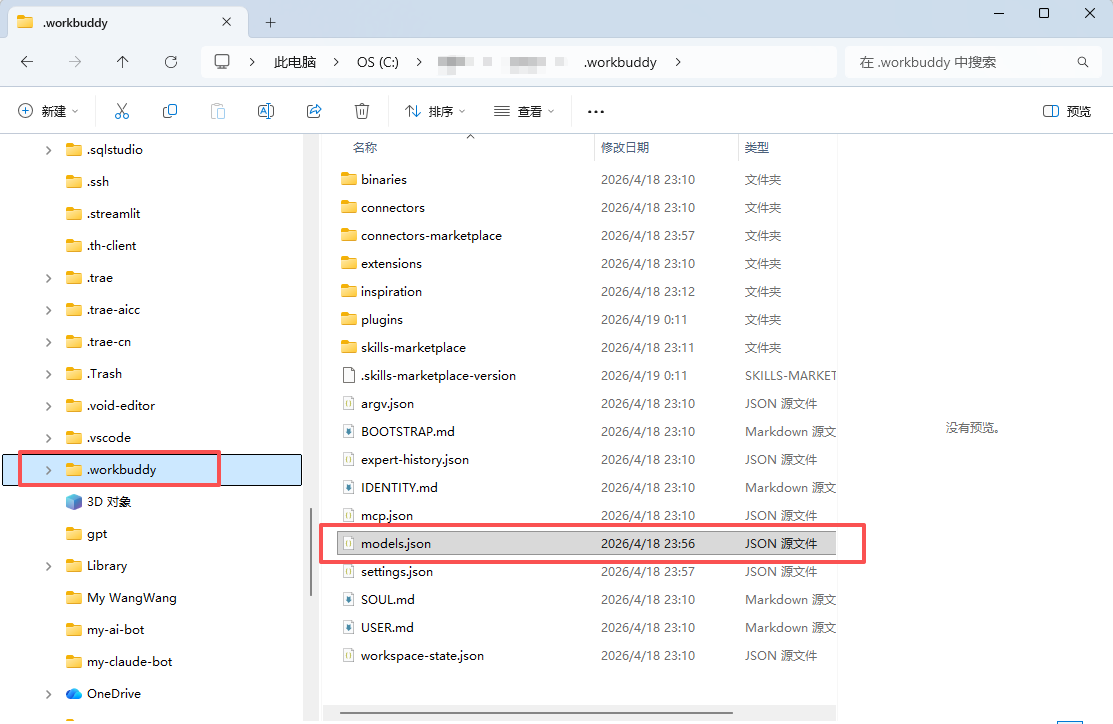The height and width of the screenshot is (724, 1113).
Task: Click the Rename icon in toolbar
Action: [x=266, y=111]
